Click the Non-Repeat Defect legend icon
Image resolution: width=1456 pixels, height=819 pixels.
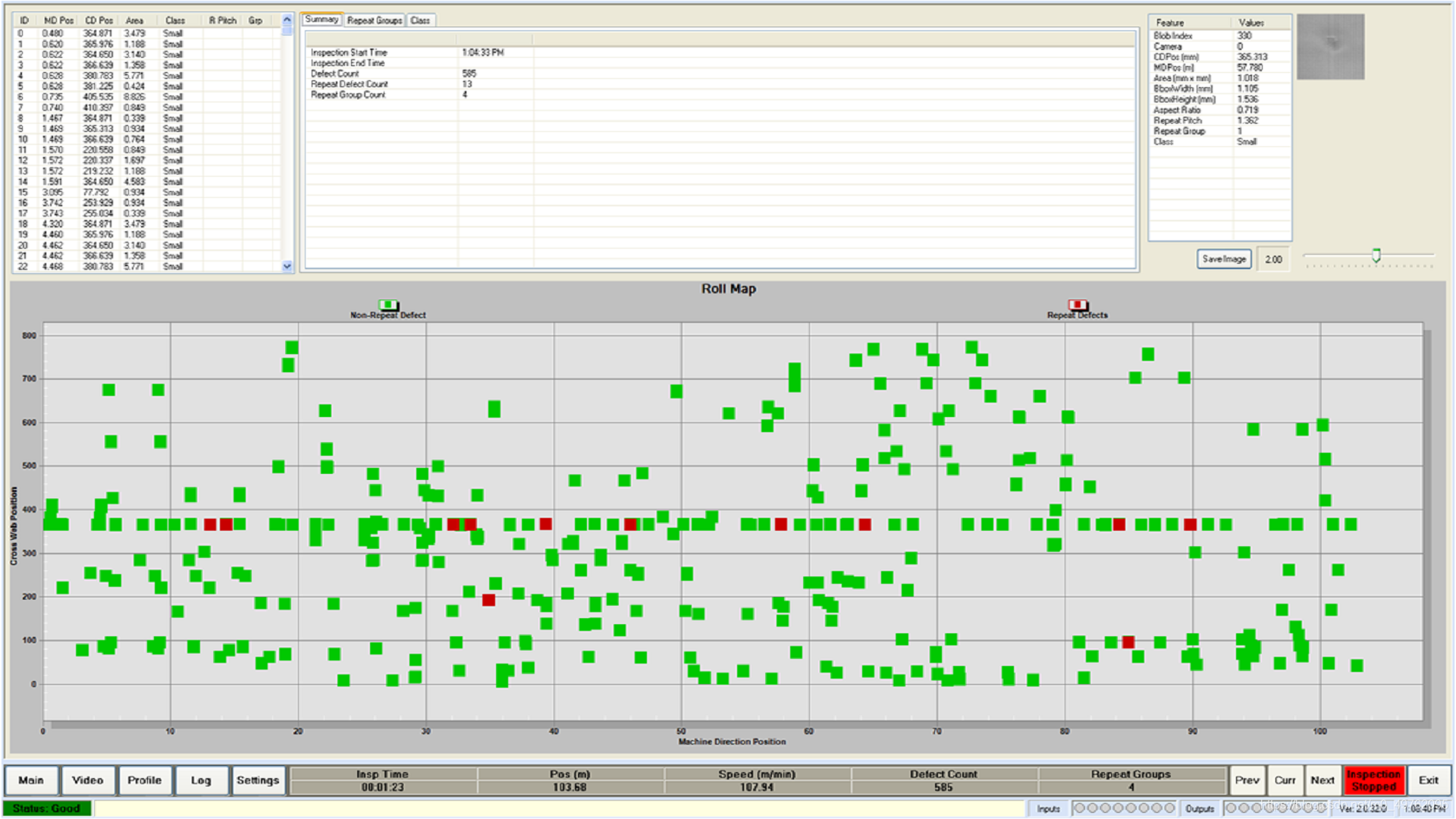coord(388,305)
